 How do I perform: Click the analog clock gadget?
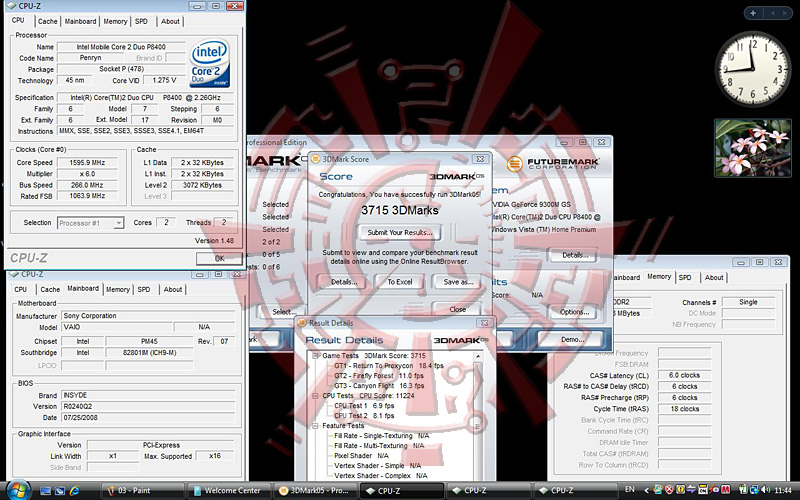click(x=753, y=68)
